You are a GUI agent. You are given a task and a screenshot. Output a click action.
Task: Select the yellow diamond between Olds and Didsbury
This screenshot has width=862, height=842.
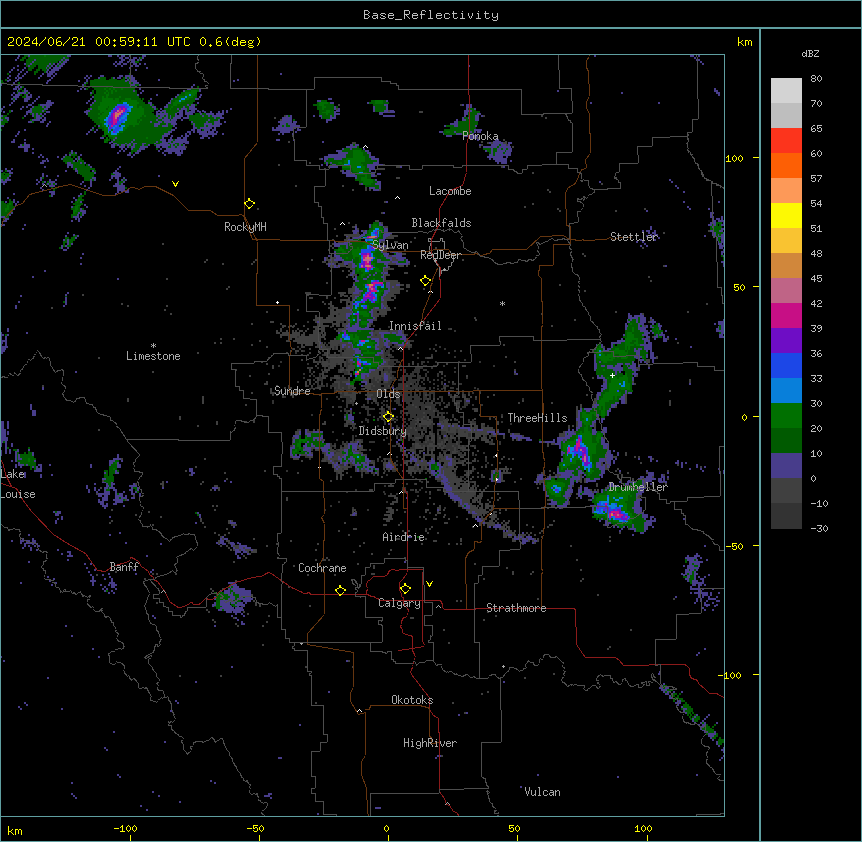pyautogui.click(x=389, y=417)
